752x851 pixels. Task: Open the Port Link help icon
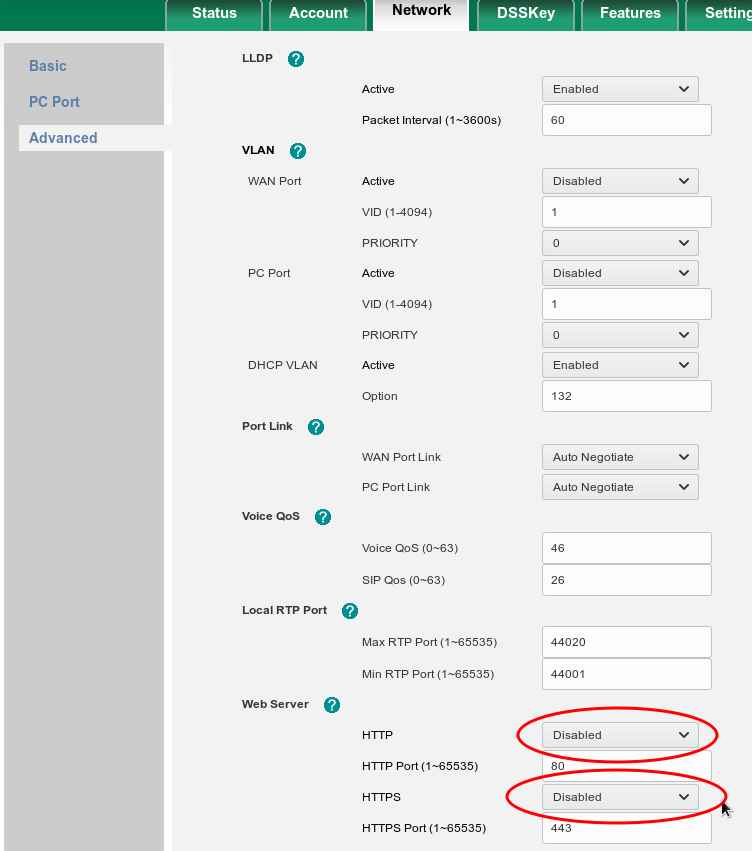(x=316, y=427)
